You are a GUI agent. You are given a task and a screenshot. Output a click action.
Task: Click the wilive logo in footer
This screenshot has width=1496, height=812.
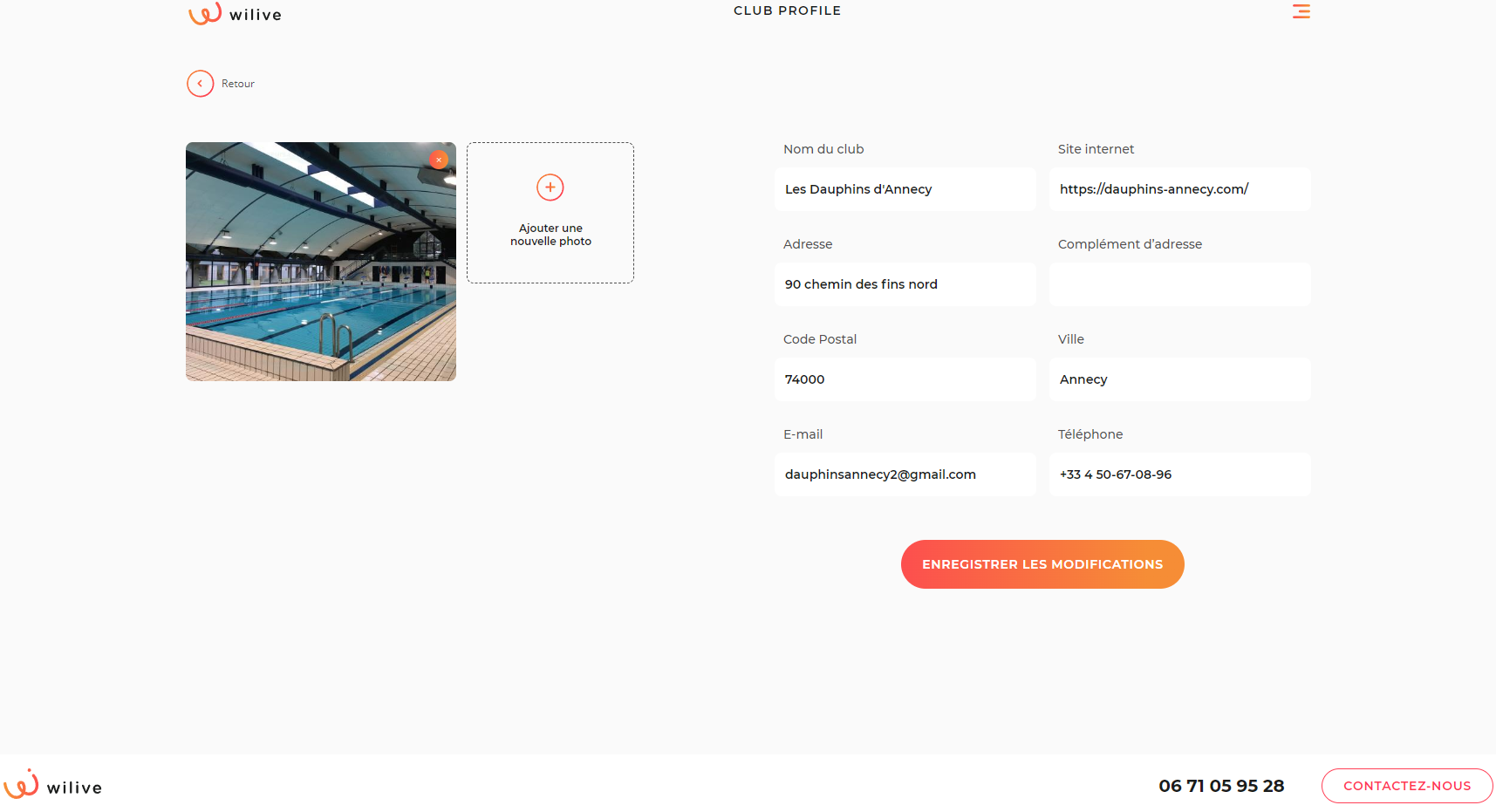(x=53, y=785)
